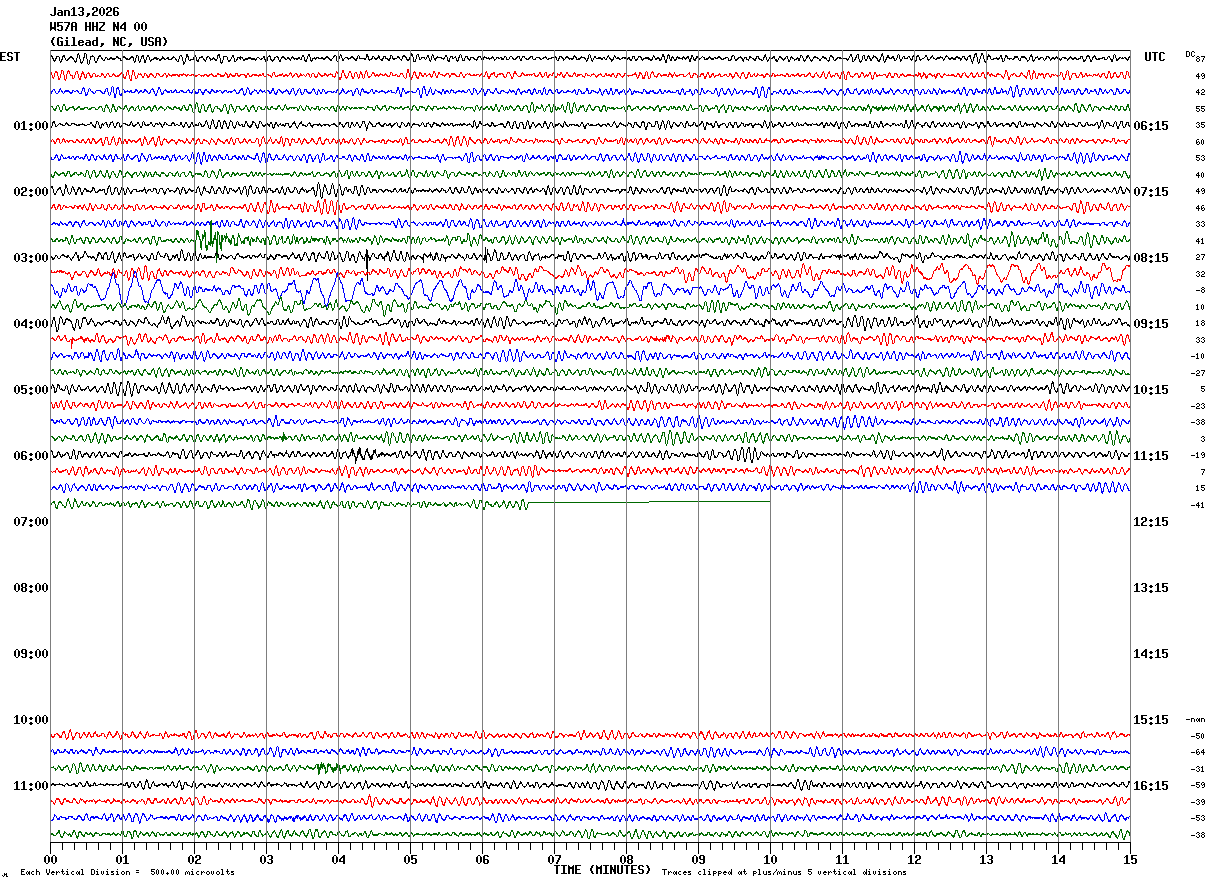Click the 14:15 UTC time label
Screen dimensions: 1210x886
(1151, 654)
